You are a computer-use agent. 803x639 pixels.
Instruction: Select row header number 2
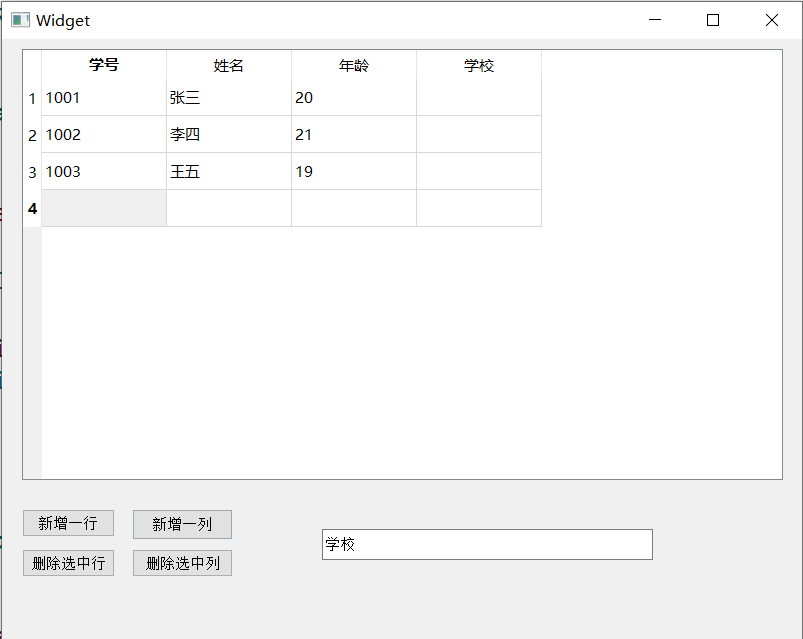[32, 135]
